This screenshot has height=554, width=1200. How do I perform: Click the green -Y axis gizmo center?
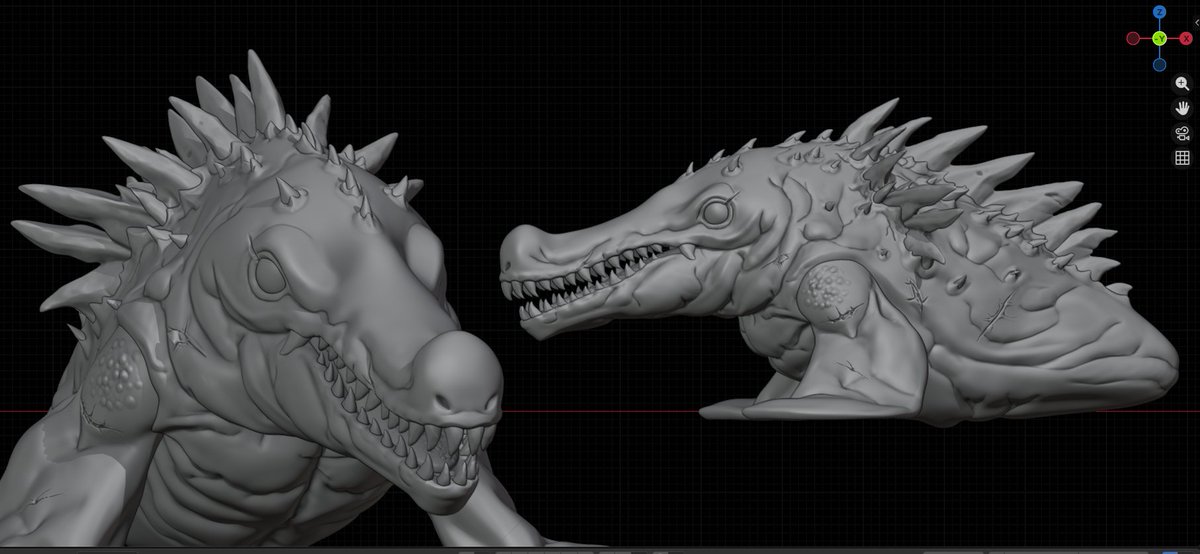pos(1159,38)
